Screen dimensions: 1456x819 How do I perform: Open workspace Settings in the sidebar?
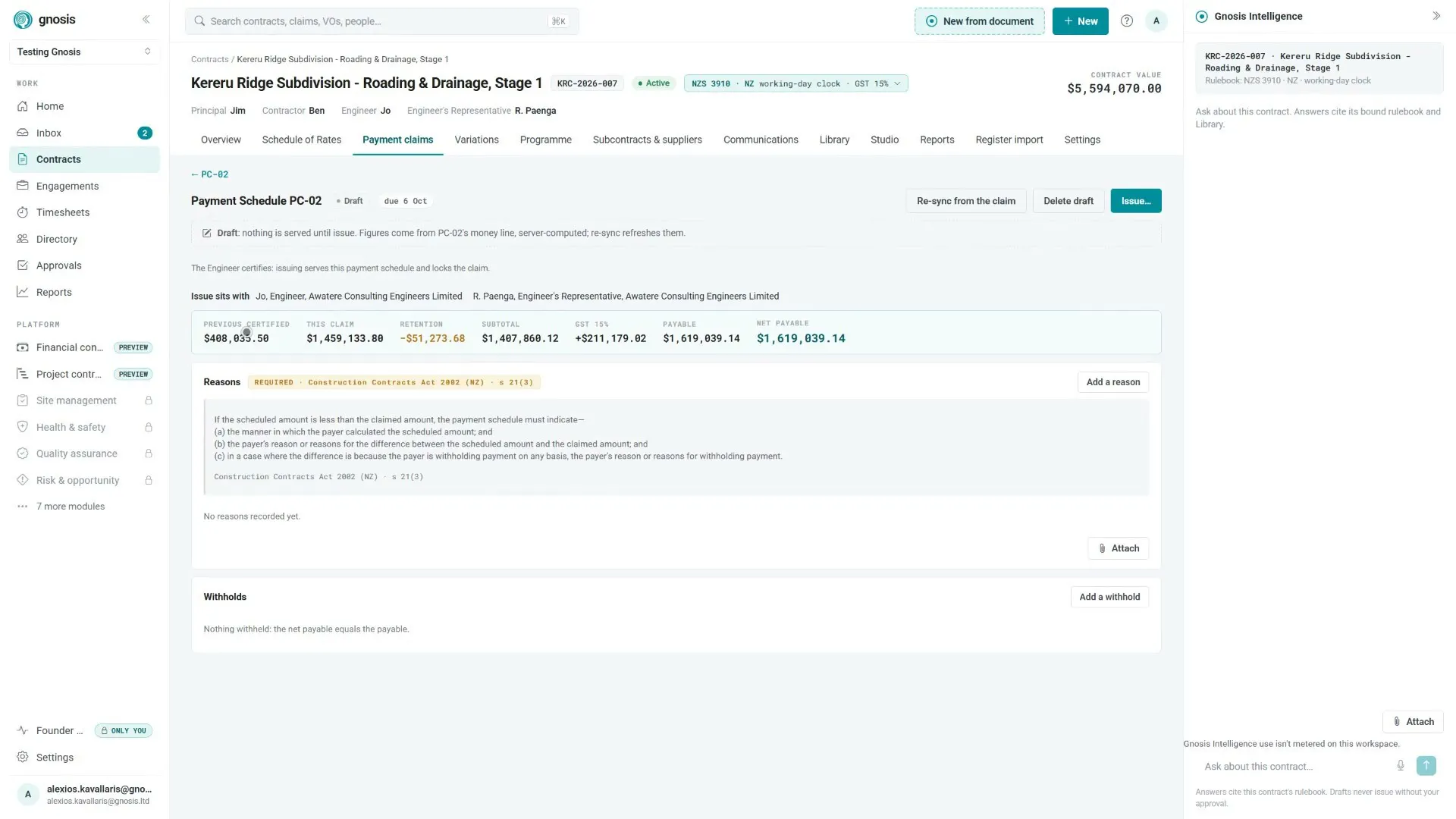[x=84, y=758]
